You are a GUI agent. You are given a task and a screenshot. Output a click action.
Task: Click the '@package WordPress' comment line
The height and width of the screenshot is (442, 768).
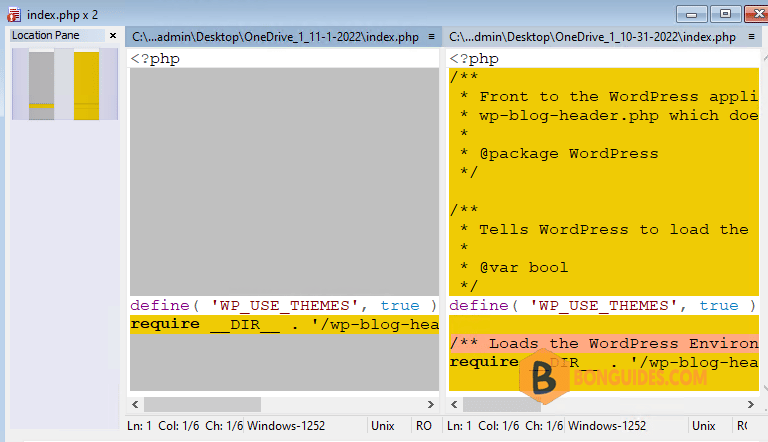603,153
